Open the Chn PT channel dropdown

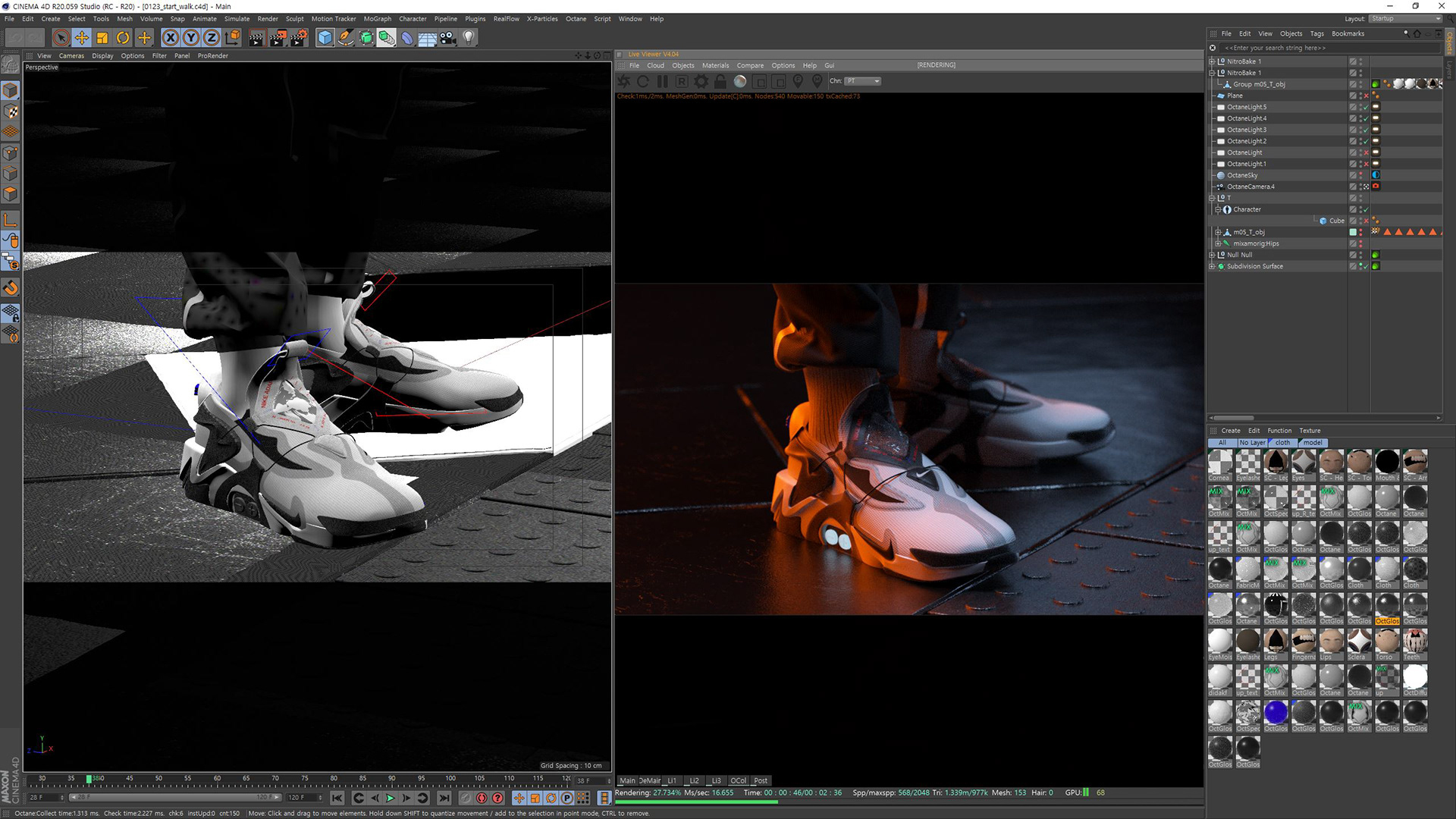pyautogui.click(x=863, y=81)
